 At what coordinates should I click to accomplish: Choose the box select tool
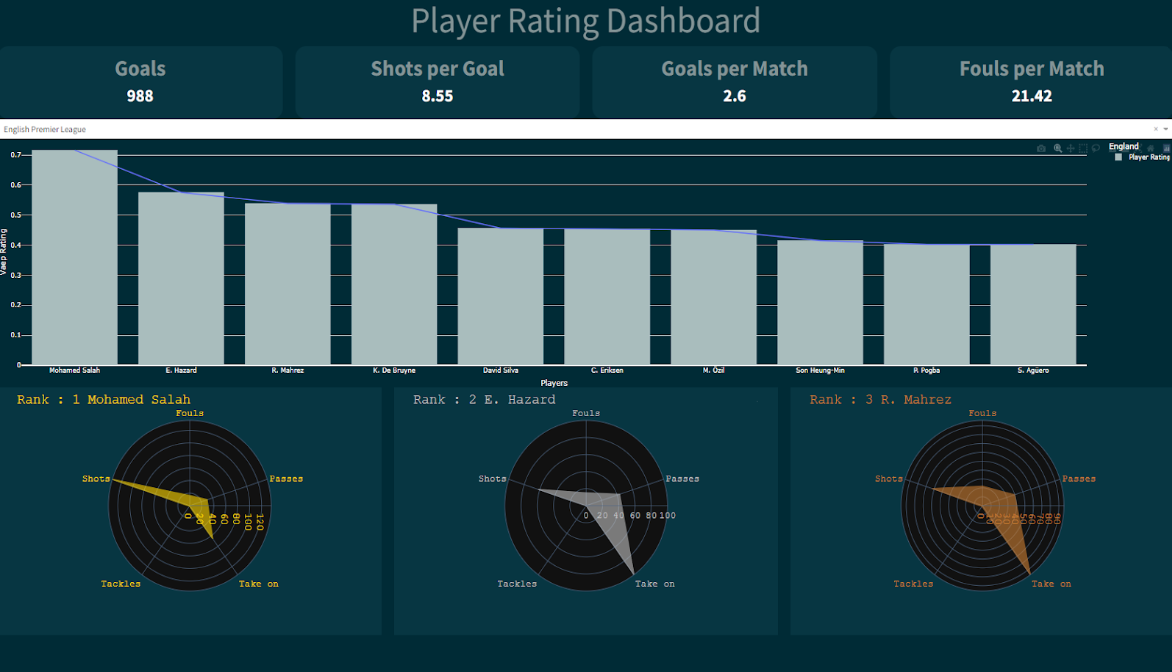[x=1083, y=148]
